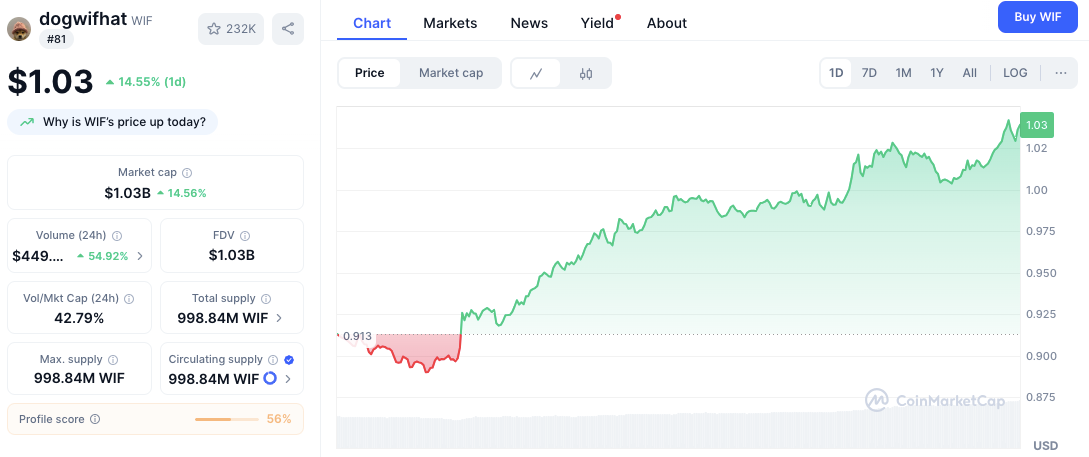
Task: Switch to the News tab
Action: (x=529, y=23)
